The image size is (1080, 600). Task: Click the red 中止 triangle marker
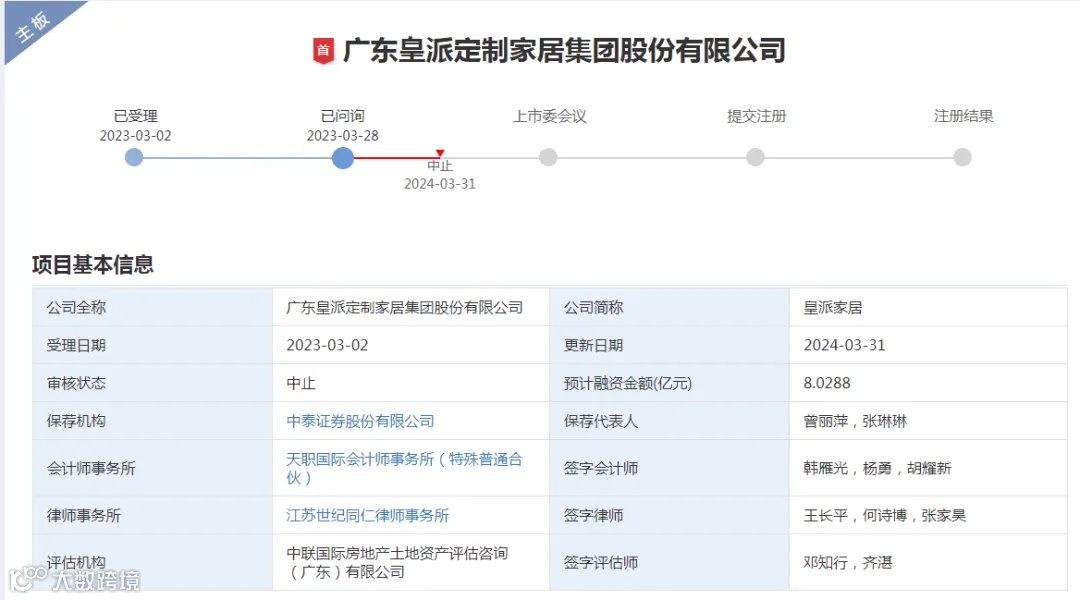click(x=439, y=153)
